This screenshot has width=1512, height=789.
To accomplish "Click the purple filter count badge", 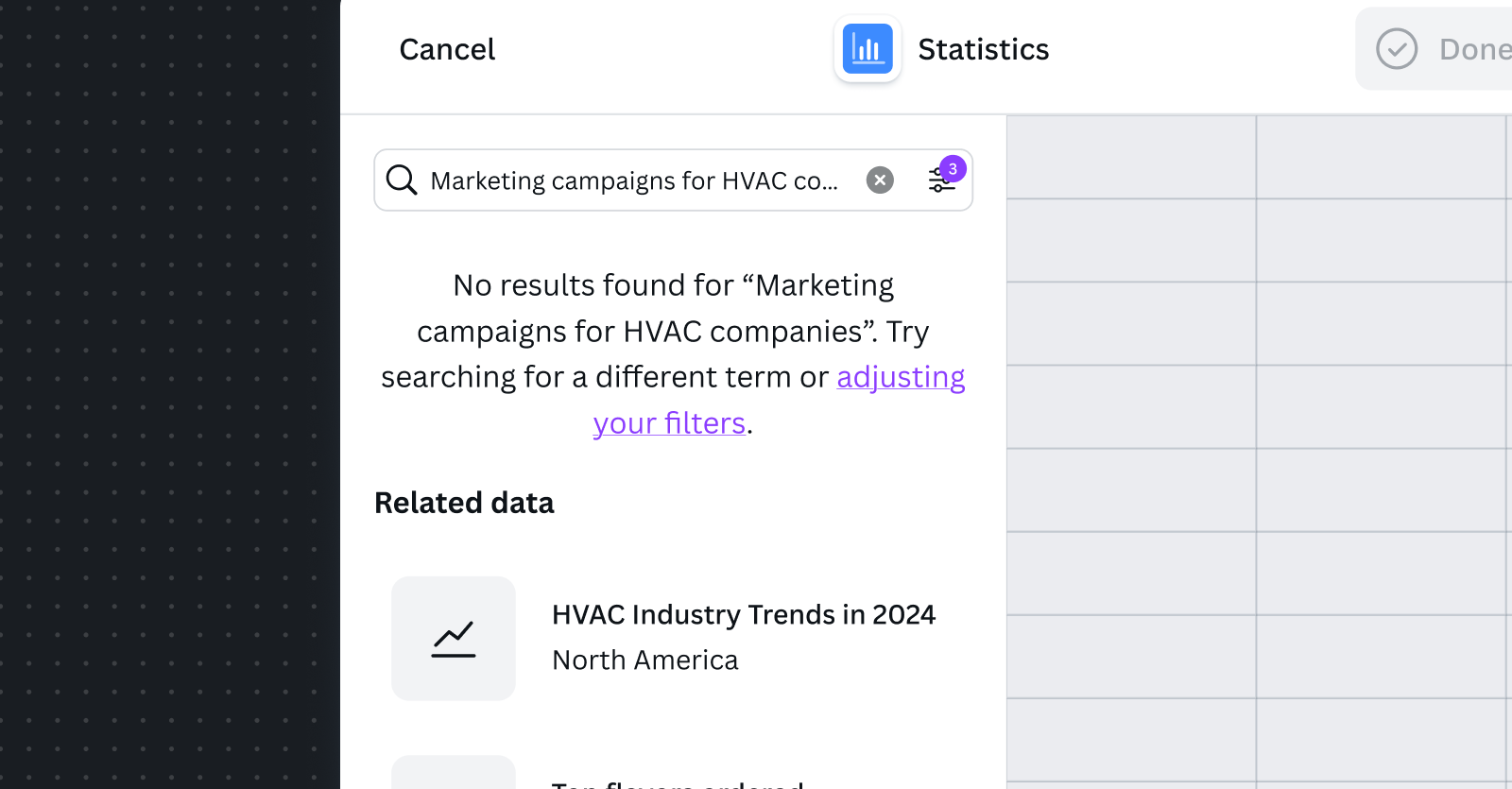I will tap(954, 169).
